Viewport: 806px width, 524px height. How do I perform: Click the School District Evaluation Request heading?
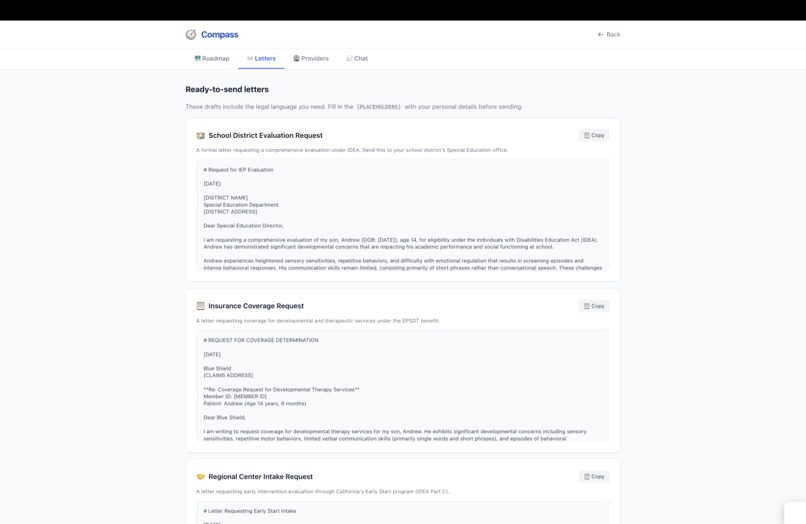[x=265, y=135]
